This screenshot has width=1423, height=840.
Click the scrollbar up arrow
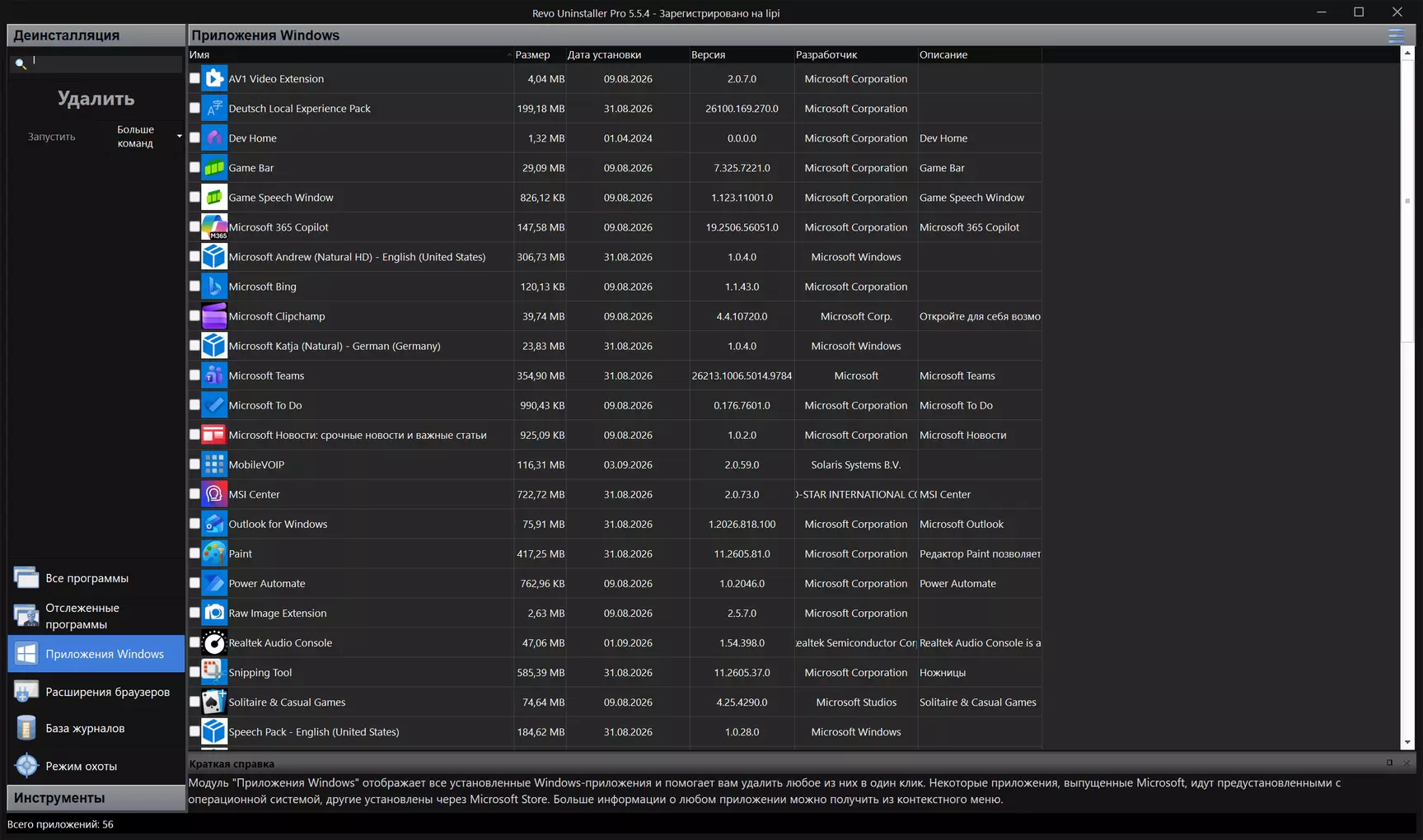pos(1407,54)
